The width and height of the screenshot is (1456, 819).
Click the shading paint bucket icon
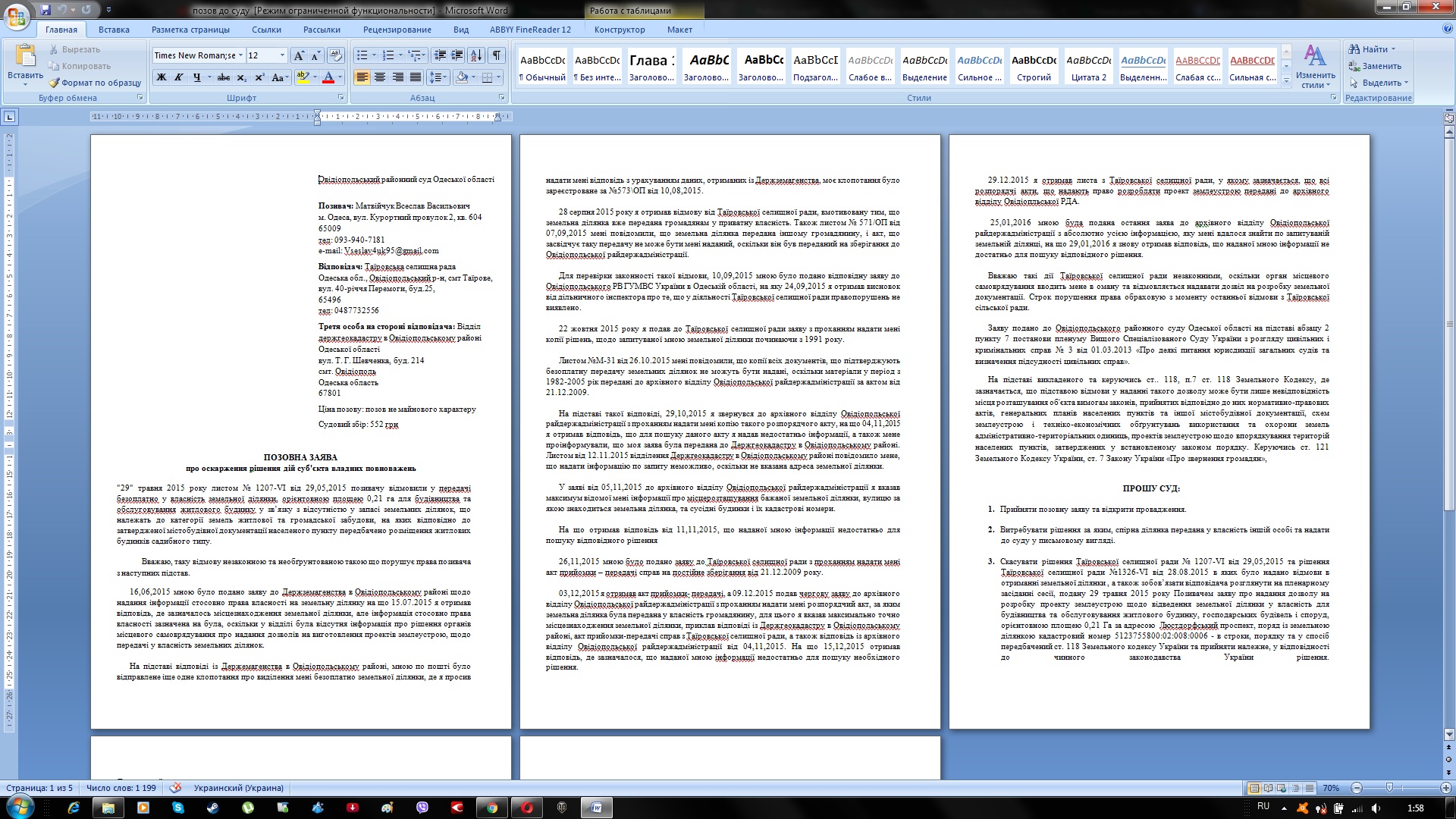point(461,77)
